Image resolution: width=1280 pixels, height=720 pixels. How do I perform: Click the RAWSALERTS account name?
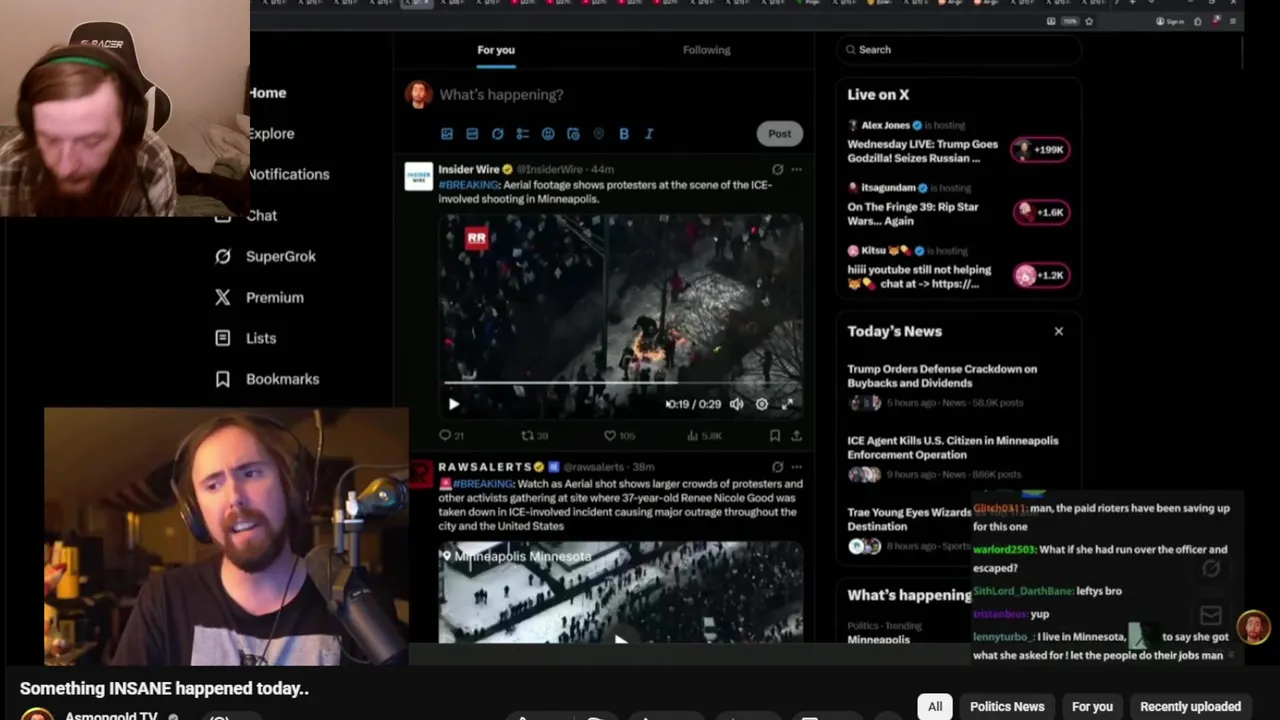pos(485,467)
